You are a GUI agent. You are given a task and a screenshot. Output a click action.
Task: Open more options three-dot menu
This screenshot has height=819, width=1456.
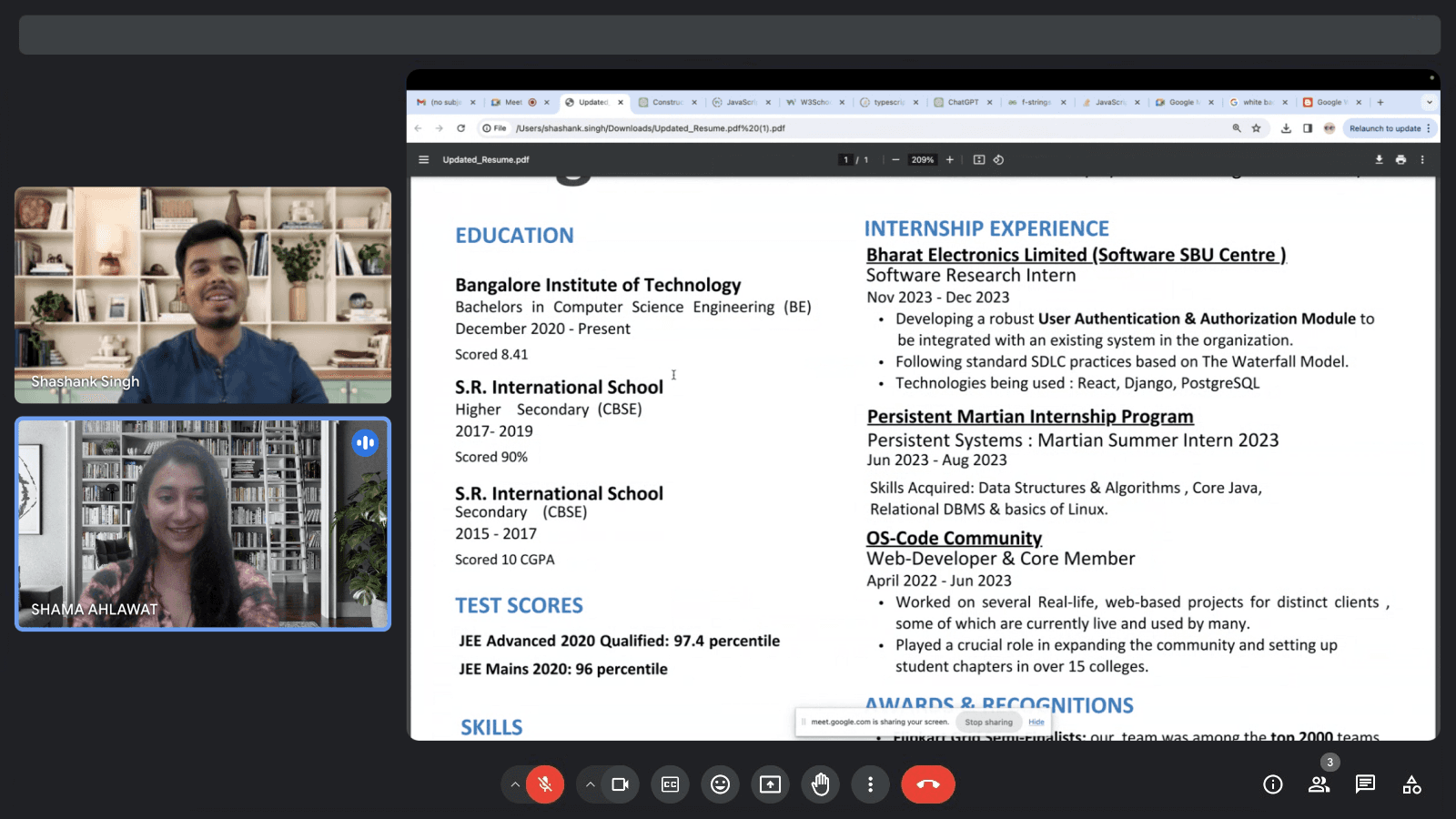coord(870,784)
